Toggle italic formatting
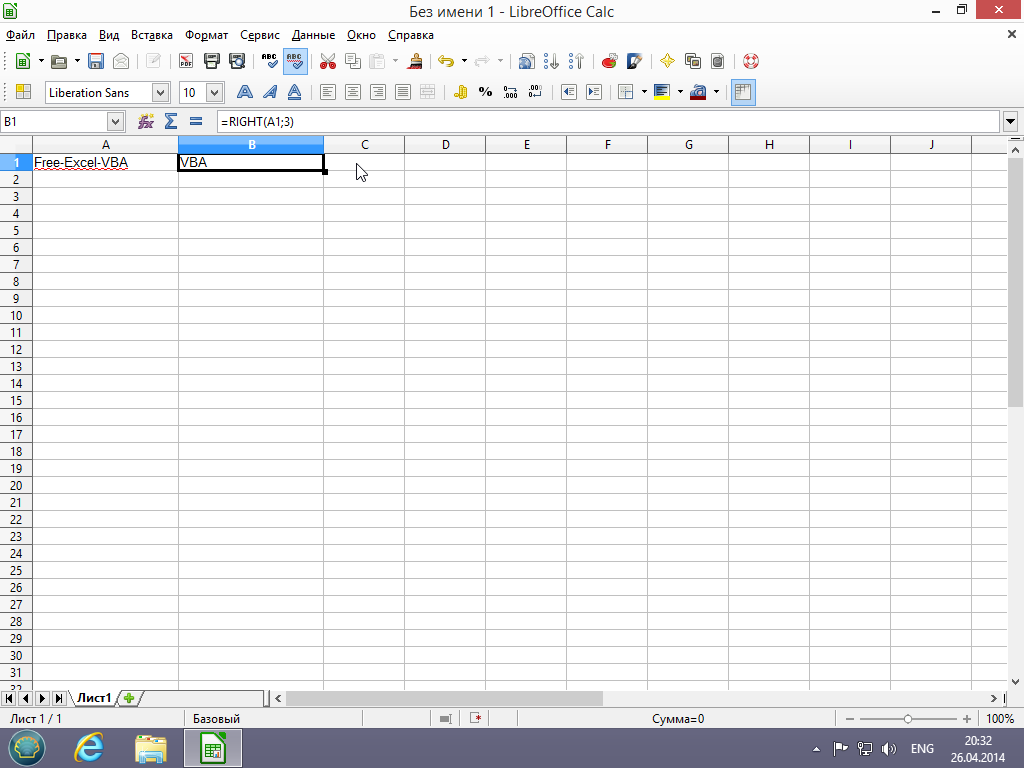 pos(269,91)
